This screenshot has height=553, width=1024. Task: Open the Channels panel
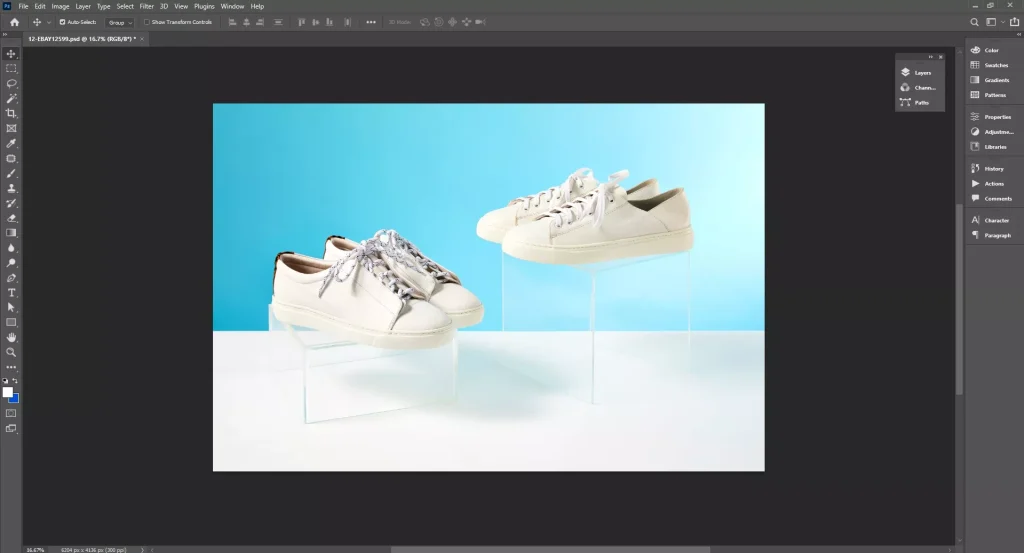click(920, 87)
